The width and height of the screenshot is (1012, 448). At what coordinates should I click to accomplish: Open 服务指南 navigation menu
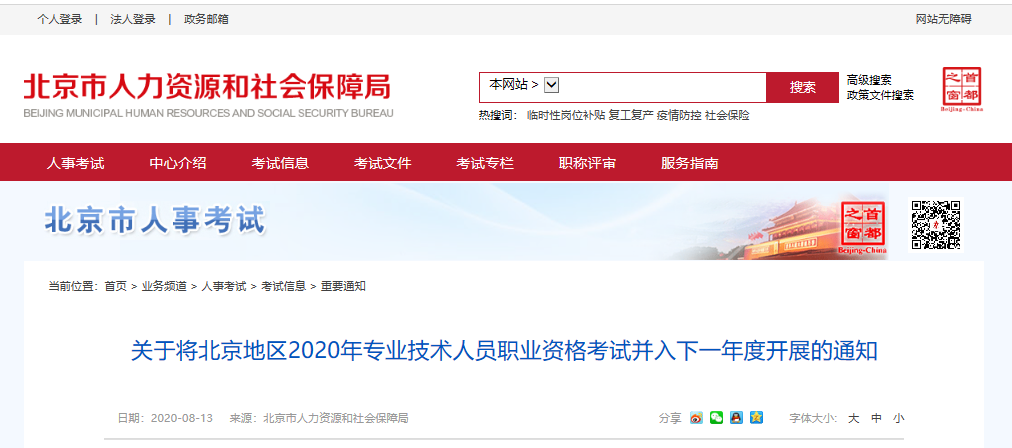[689, 163]
